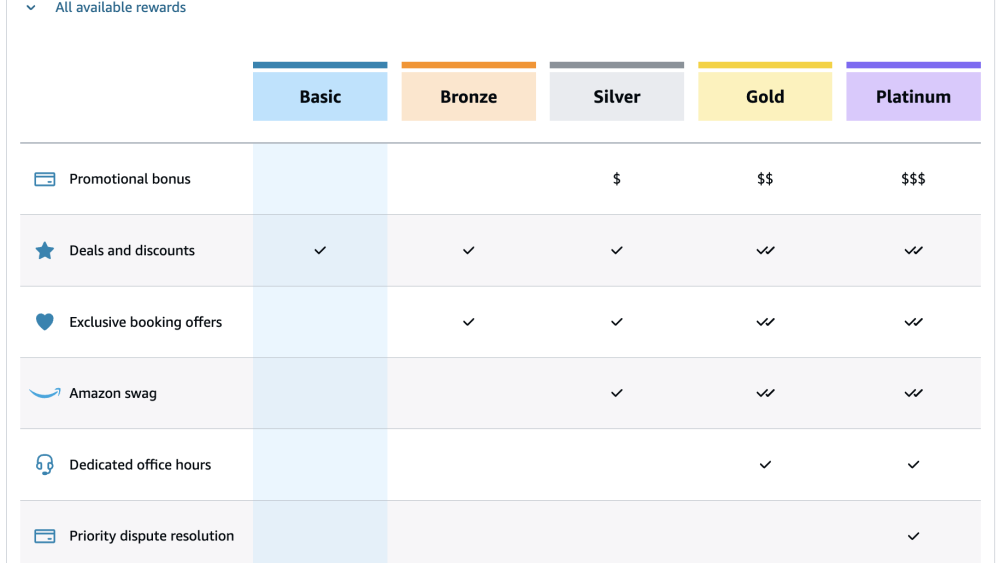Click the Amazon swag smile icon

(x=45, y=393)
